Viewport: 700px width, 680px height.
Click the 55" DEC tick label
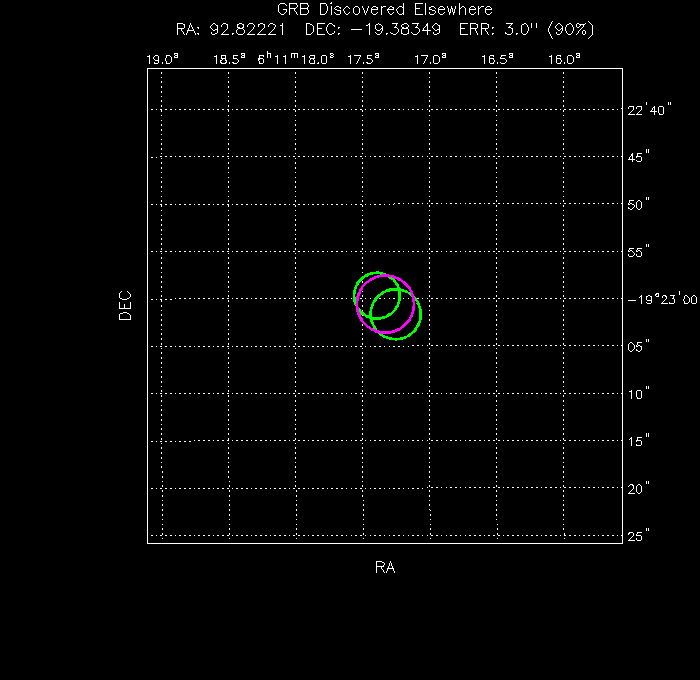pyautogui.click(x=639, y=252)
